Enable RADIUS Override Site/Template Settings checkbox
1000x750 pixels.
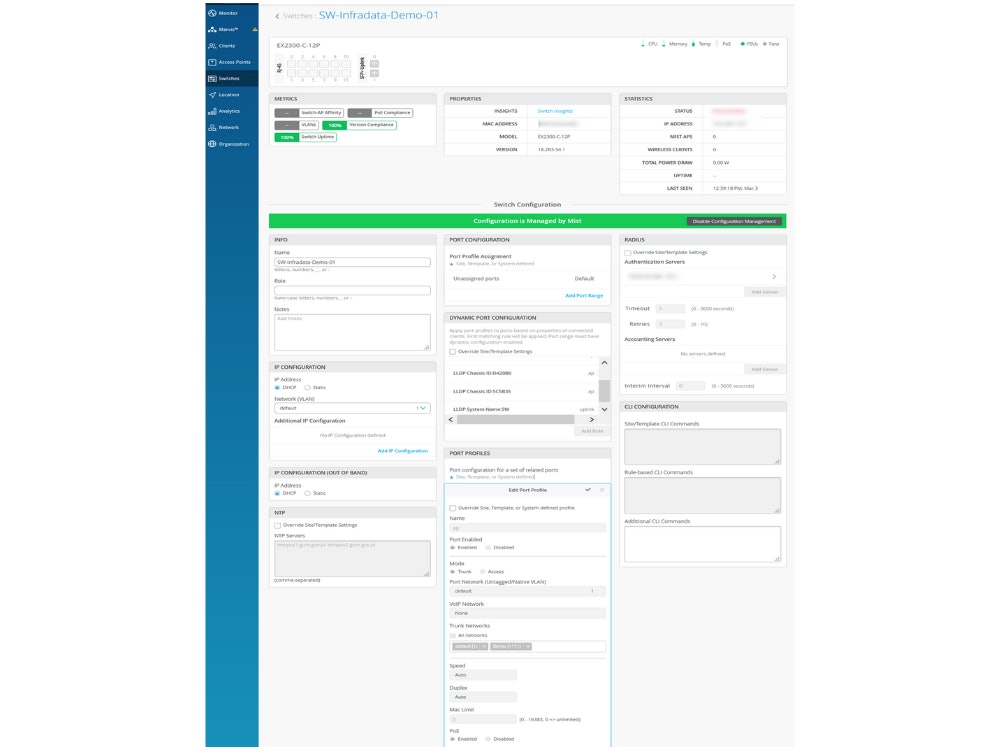(x=627, y=252)
